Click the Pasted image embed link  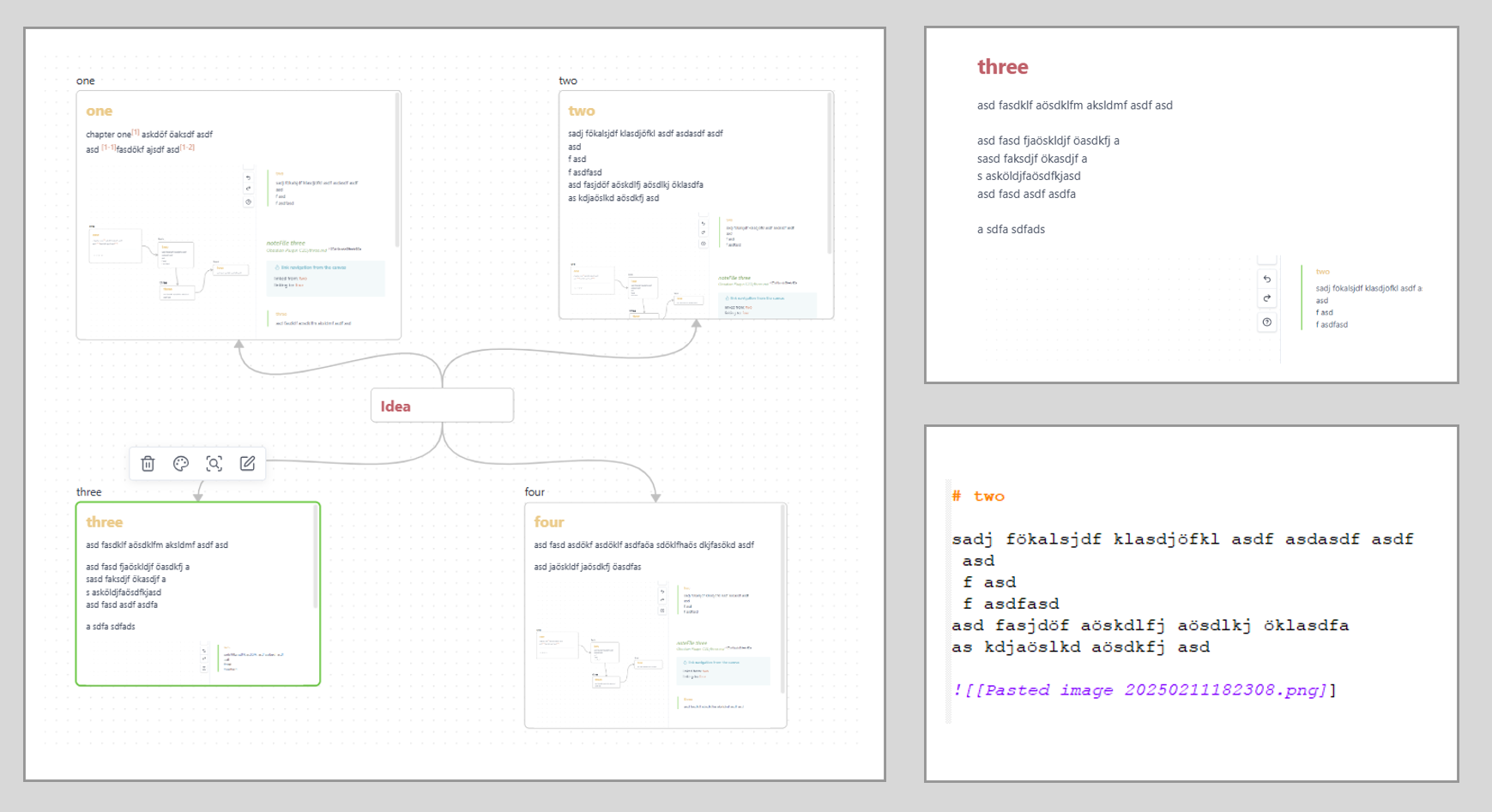(1144, 690)
